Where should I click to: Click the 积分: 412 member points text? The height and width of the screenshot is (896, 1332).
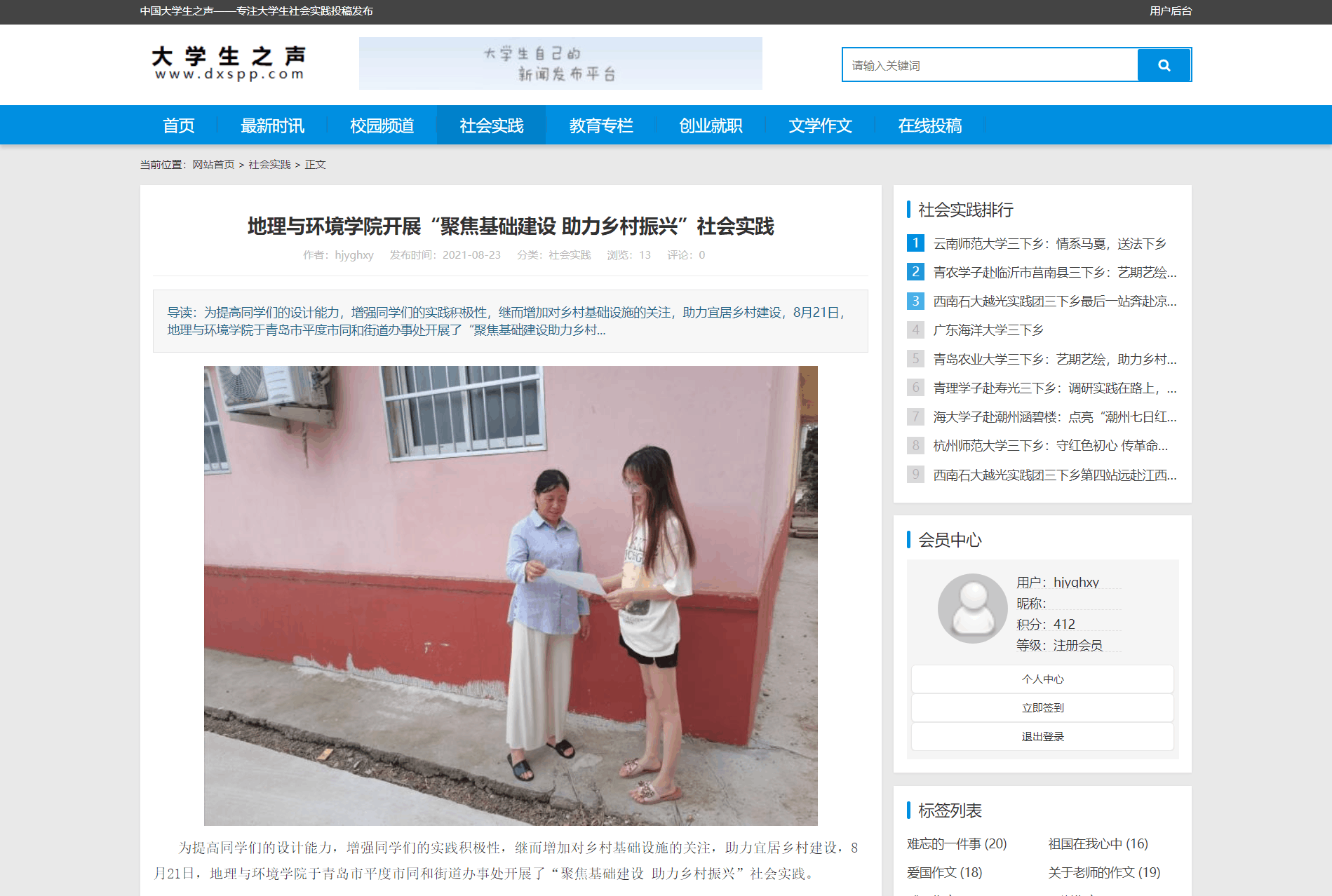click(x=1045, y=624)
